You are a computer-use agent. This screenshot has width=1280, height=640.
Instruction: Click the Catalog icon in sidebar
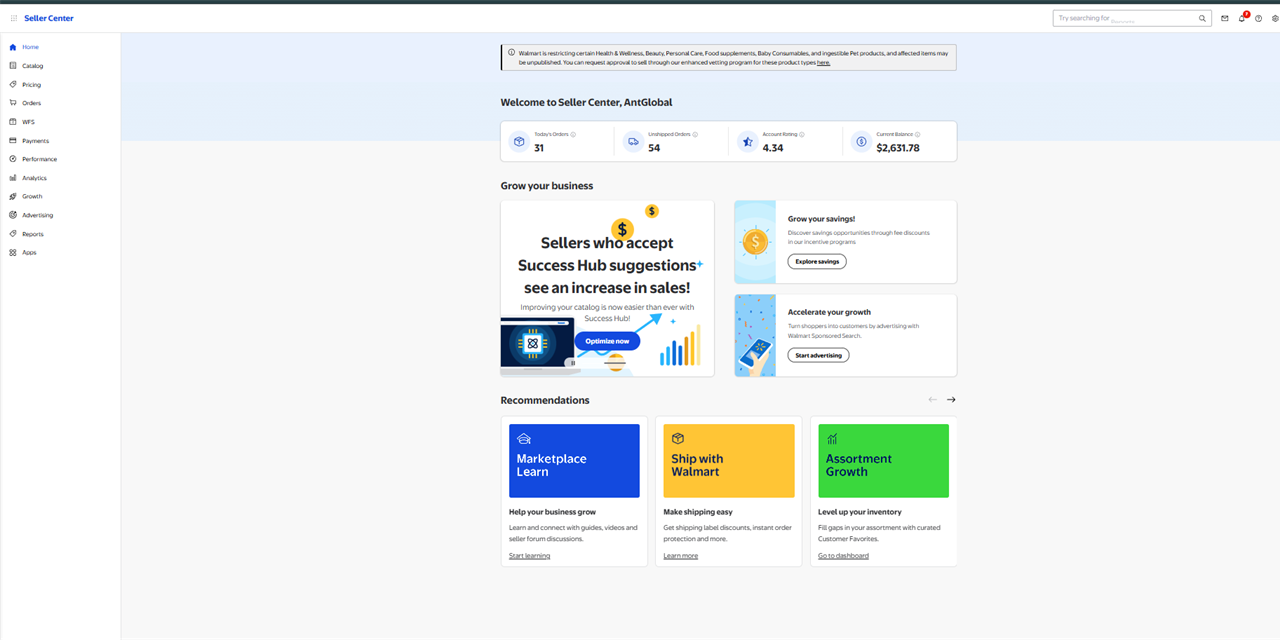click(13, 66)
